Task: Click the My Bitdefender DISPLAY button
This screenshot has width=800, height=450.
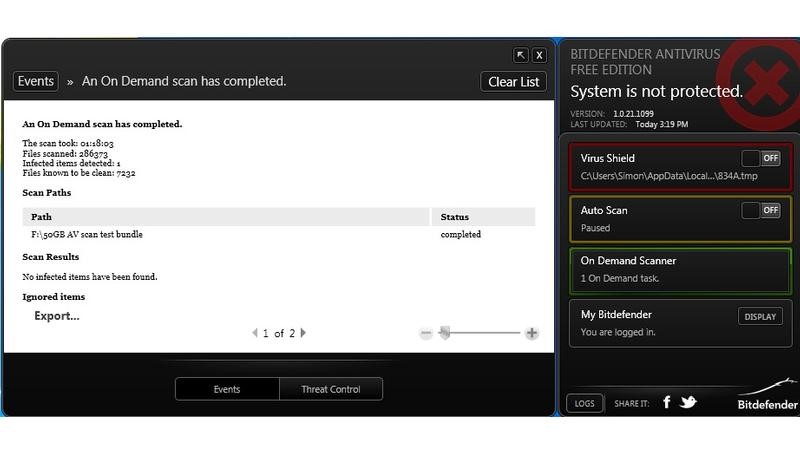Action: click(760, 316)
